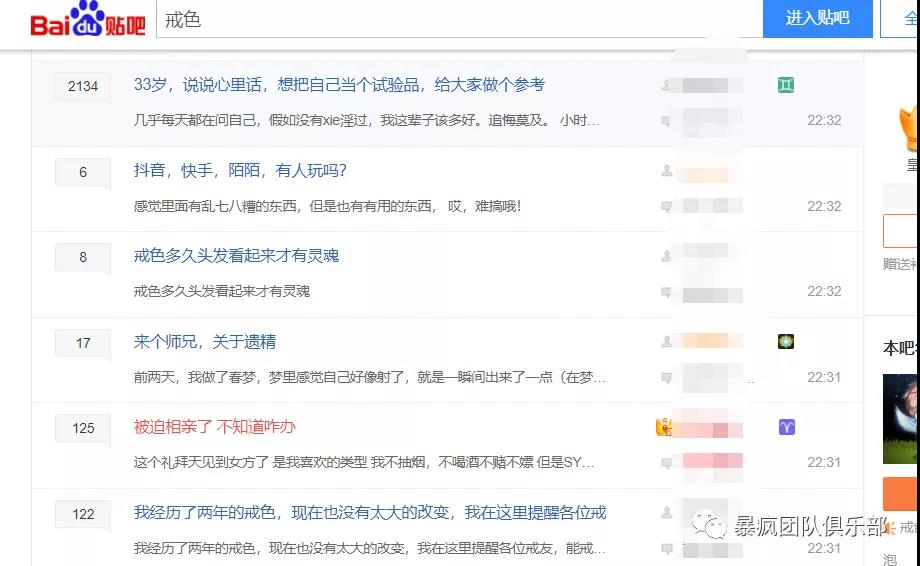Click time 22:31 in 被迫相亲了 row
The image size is (920, 566).
point(824,462)
